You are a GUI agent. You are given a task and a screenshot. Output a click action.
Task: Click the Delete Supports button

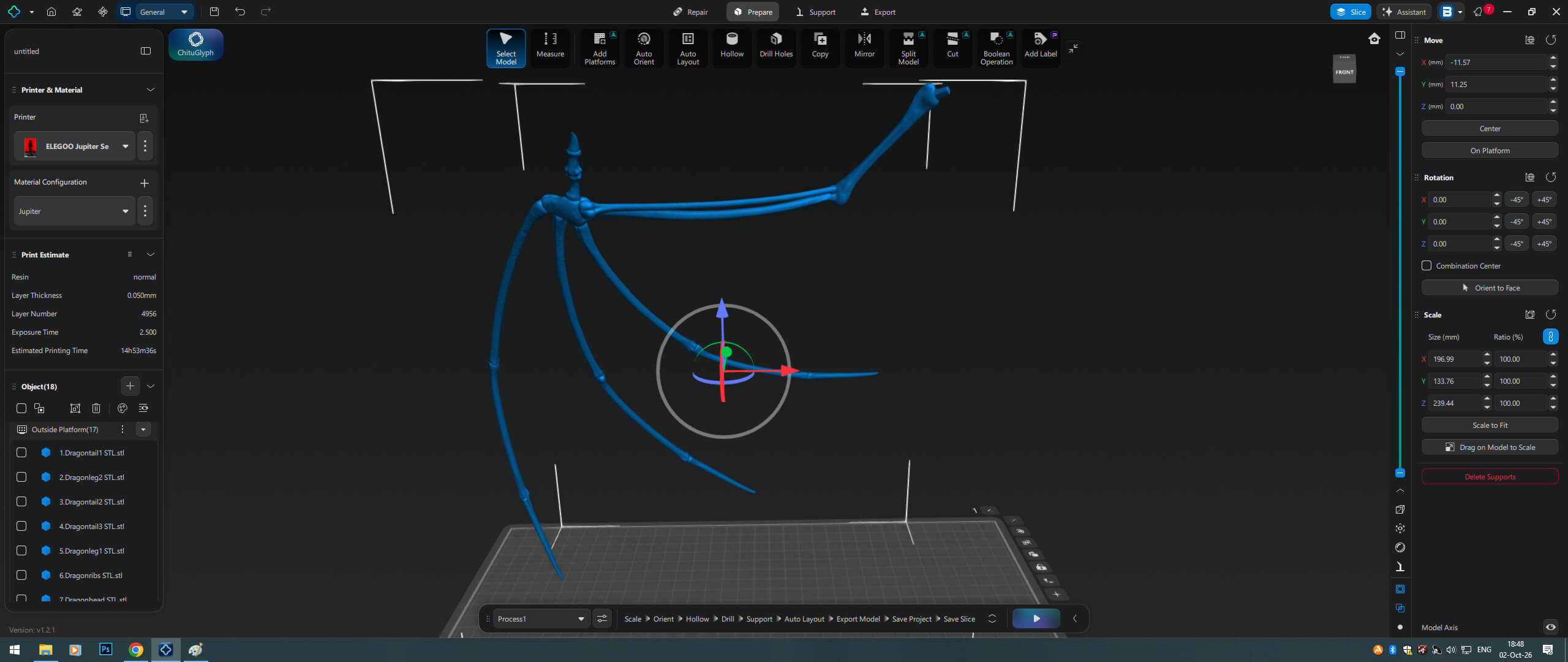coord(1490,476)
